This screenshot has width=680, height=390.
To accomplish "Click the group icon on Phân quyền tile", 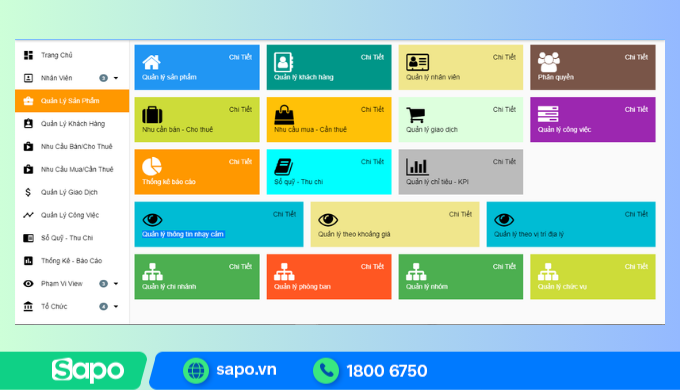I will click(549, 62).
